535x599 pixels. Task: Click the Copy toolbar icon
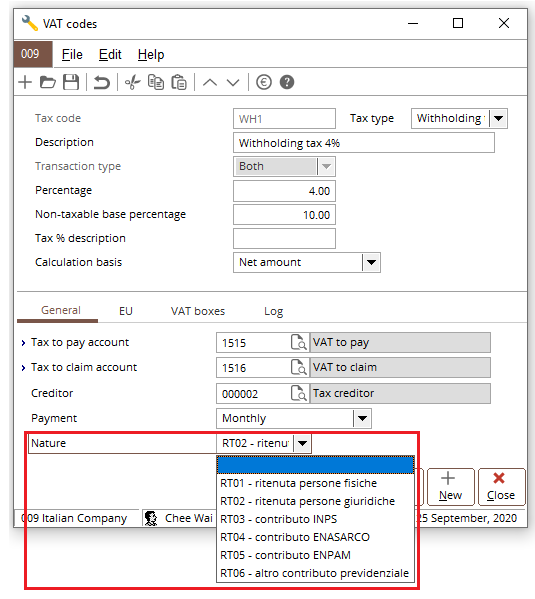pyautogui.click(x=156, y=82)
